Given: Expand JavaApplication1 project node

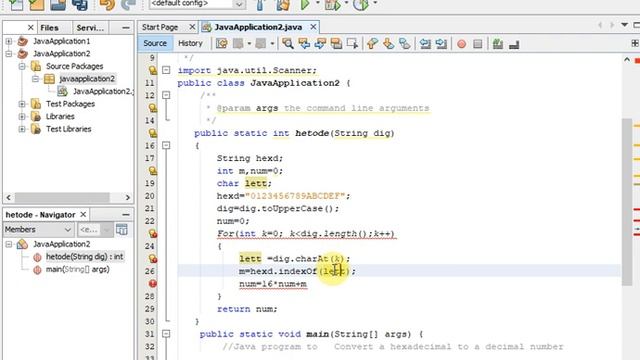Looking at the screenshot, I should (x=9, y=41).
